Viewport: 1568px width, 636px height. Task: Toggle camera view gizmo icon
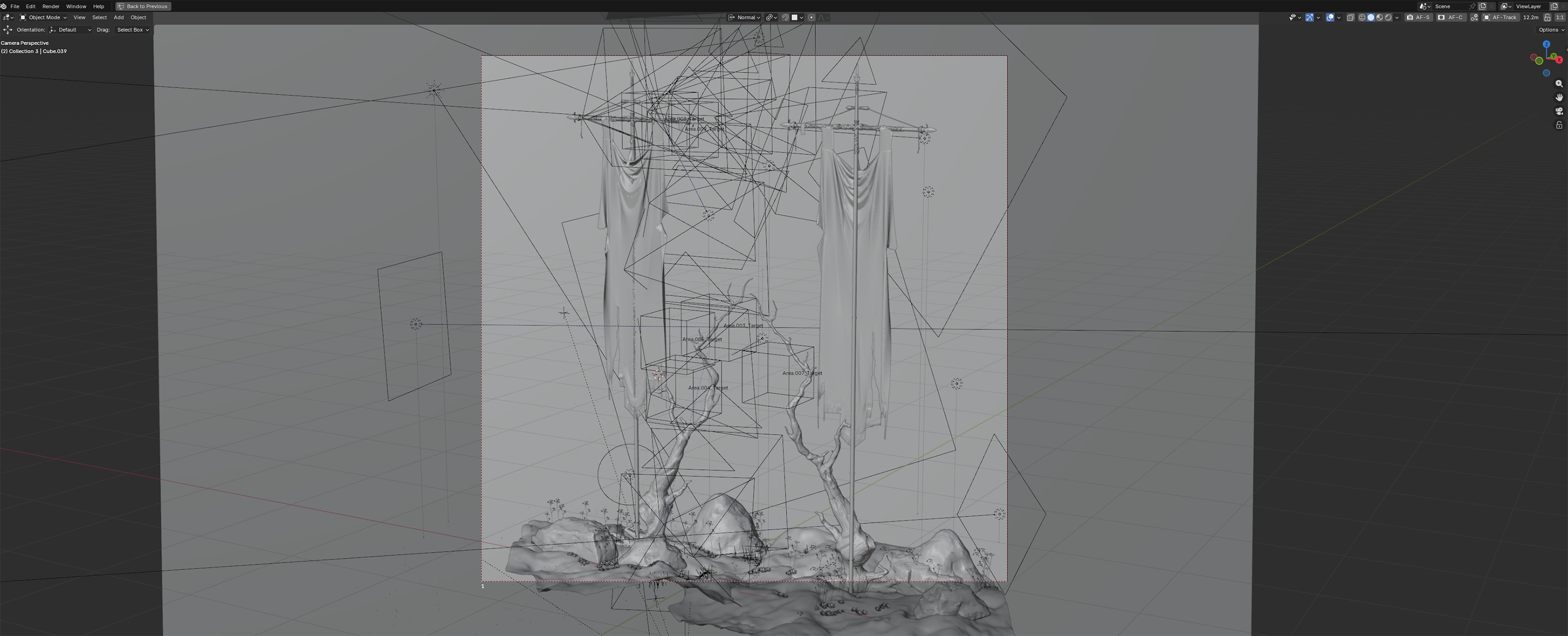coord(1559,111)
